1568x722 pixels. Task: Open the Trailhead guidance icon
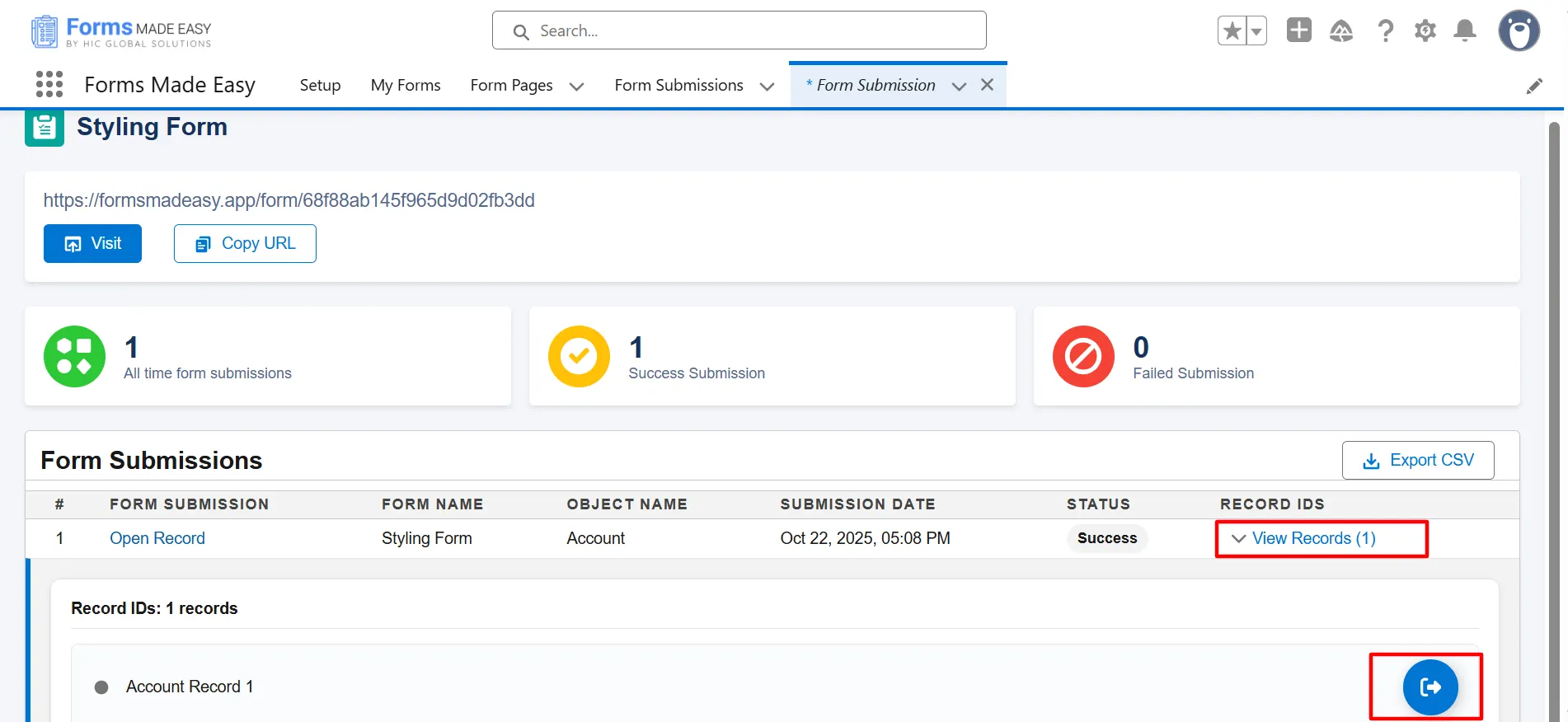(x=1341, y=31)
